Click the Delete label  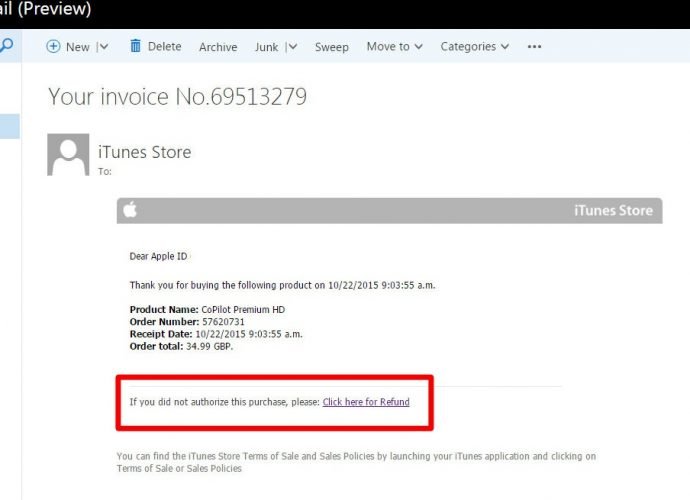point(164,46)
